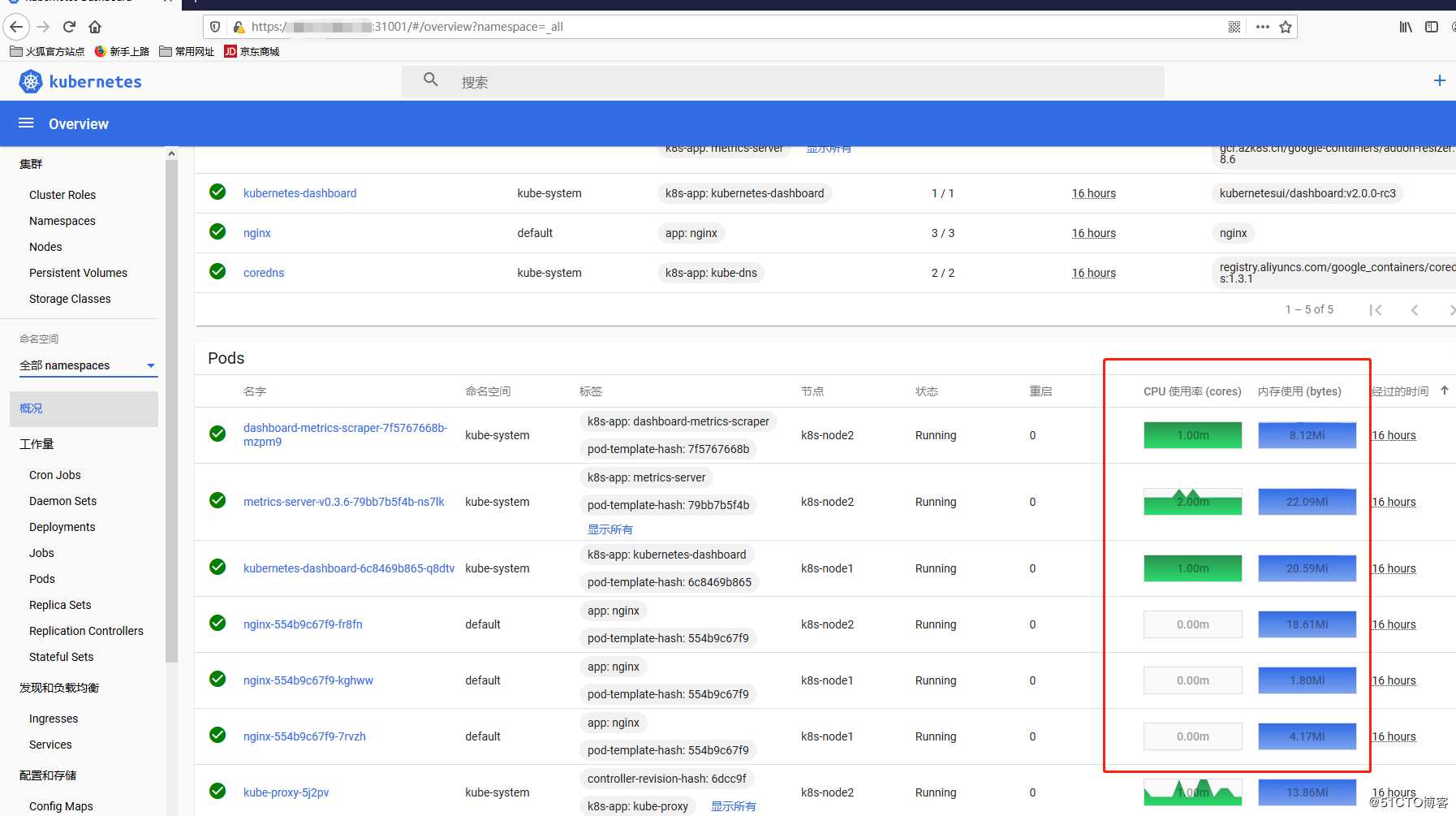This screenshot has height=816, width=1456.
Task: Go to browser home page icon
Action: tap(95, 27)
